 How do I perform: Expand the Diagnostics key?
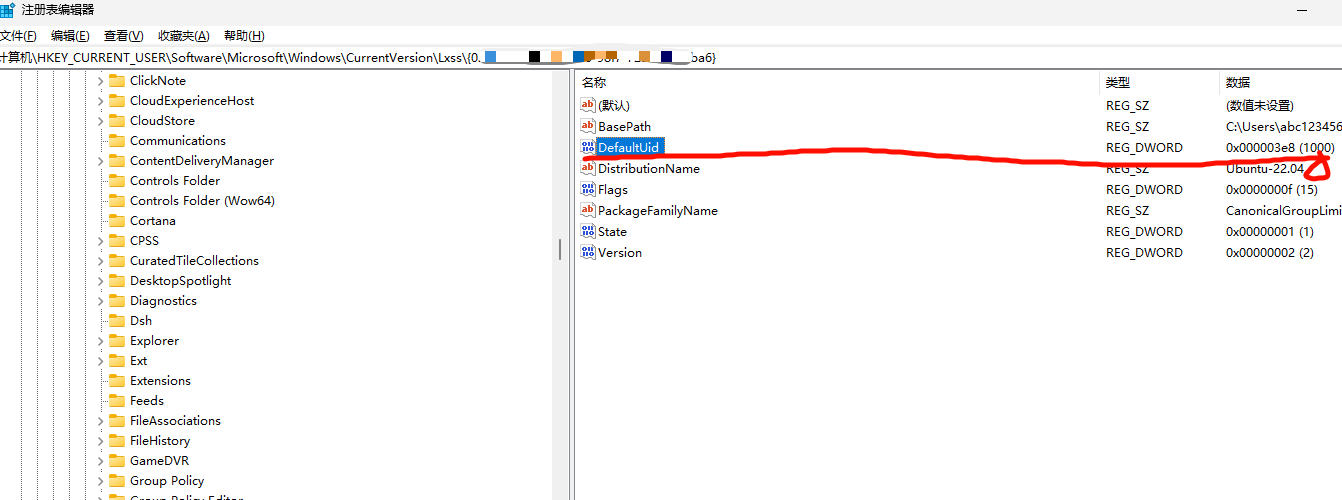click(x=100, y=301)
